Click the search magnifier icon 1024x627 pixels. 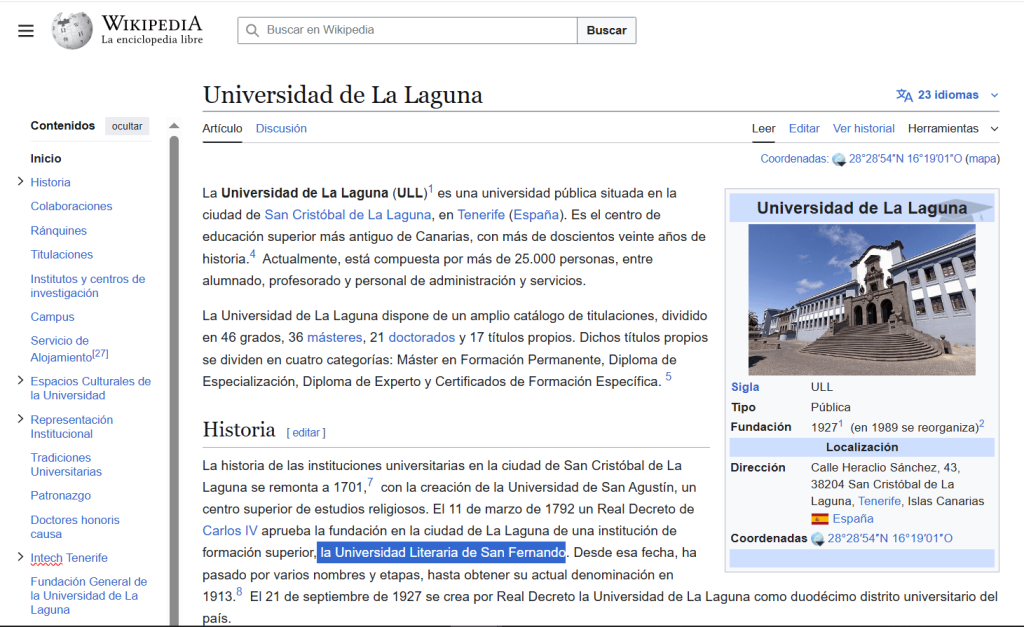click(x=252, y=30)
